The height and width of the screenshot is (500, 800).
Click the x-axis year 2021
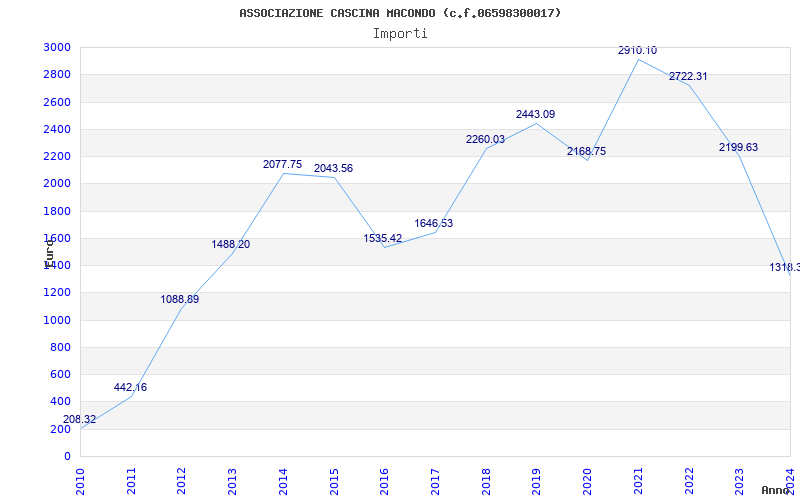point(638,482)
